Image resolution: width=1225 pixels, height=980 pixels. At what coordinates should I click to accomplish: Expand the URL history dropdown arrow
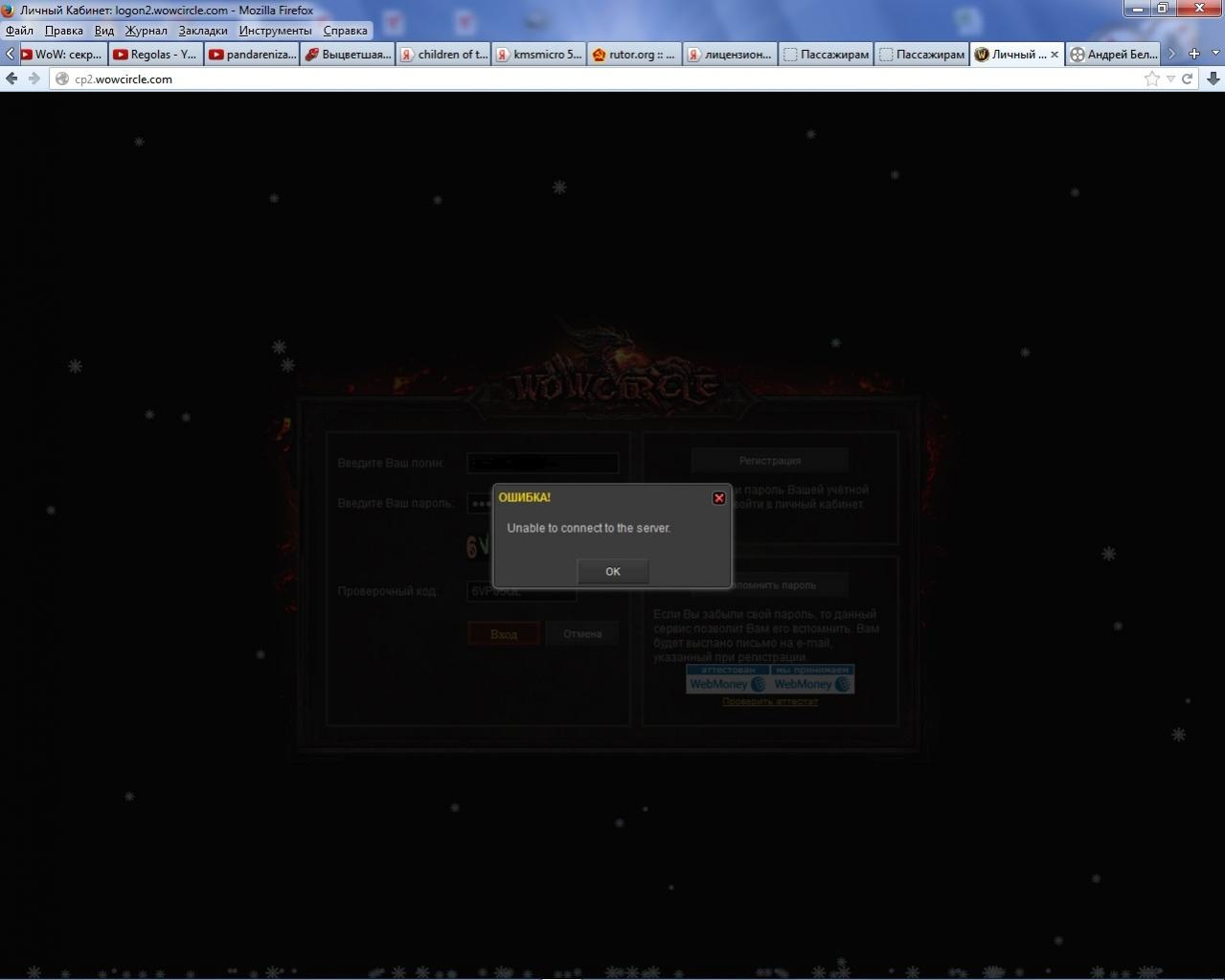point(1170,79)
